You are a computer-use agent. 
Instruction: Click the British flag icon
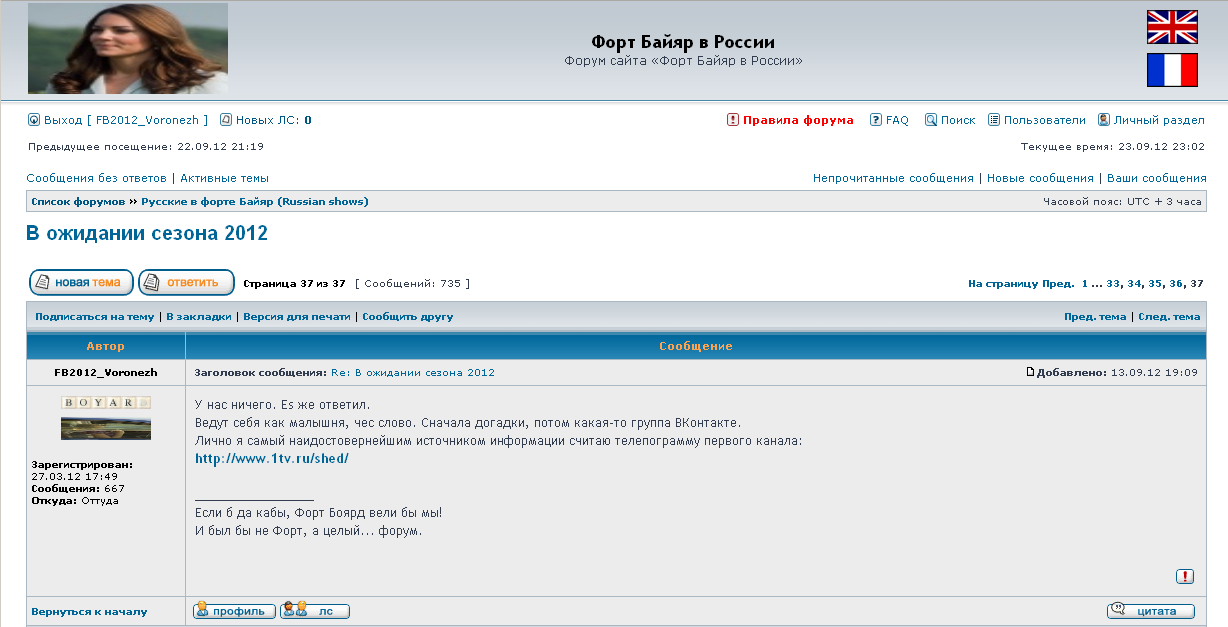[1172, 27]
